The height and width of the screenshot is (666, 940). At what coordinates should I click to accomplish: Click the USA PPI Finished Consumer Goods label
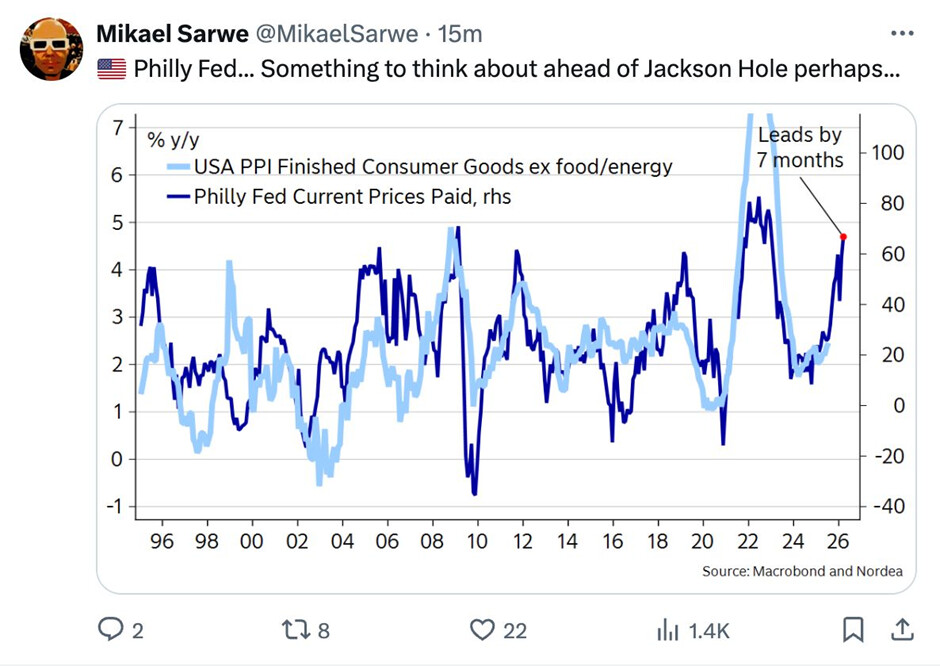coord(433,166)
